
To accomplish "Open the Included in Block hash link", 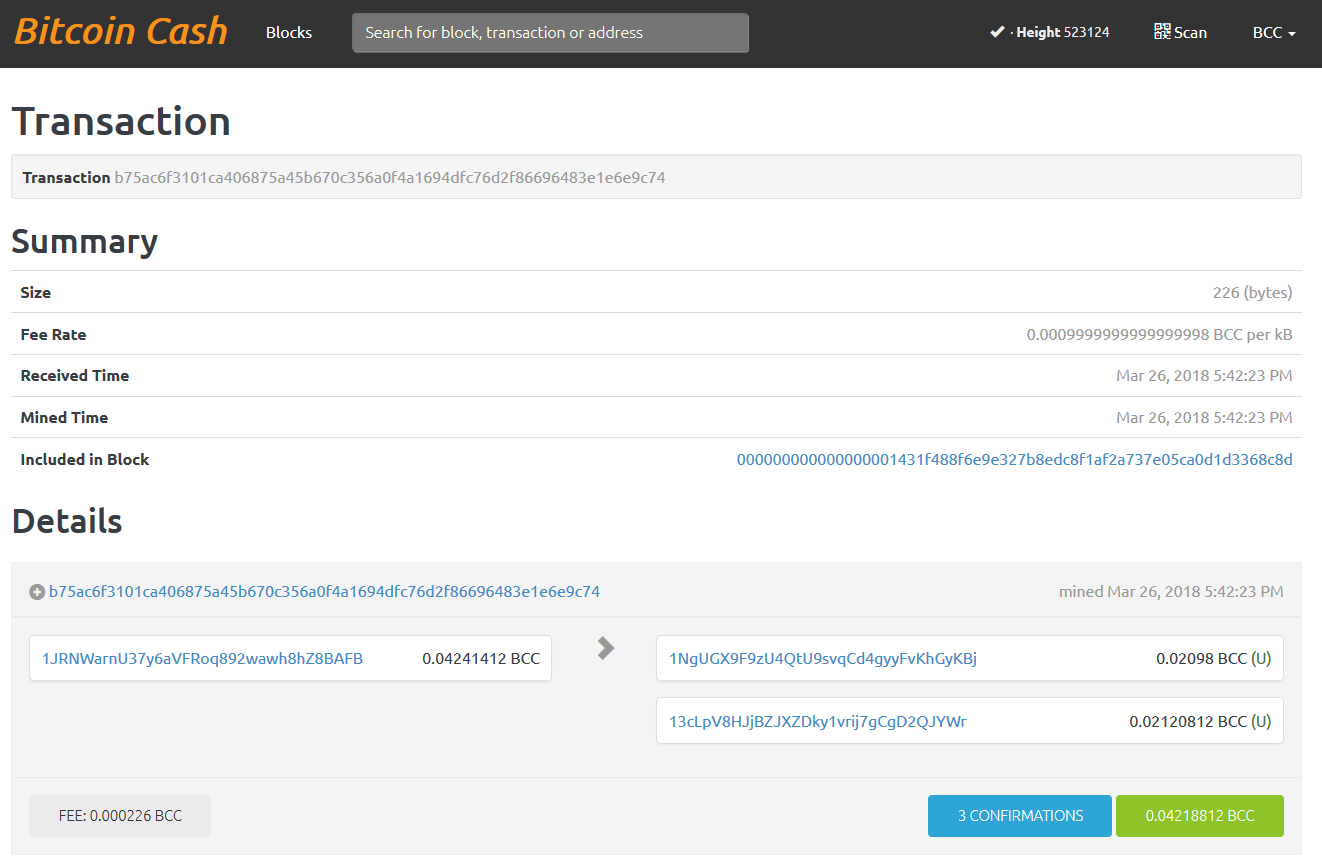I will point(1014,460).
